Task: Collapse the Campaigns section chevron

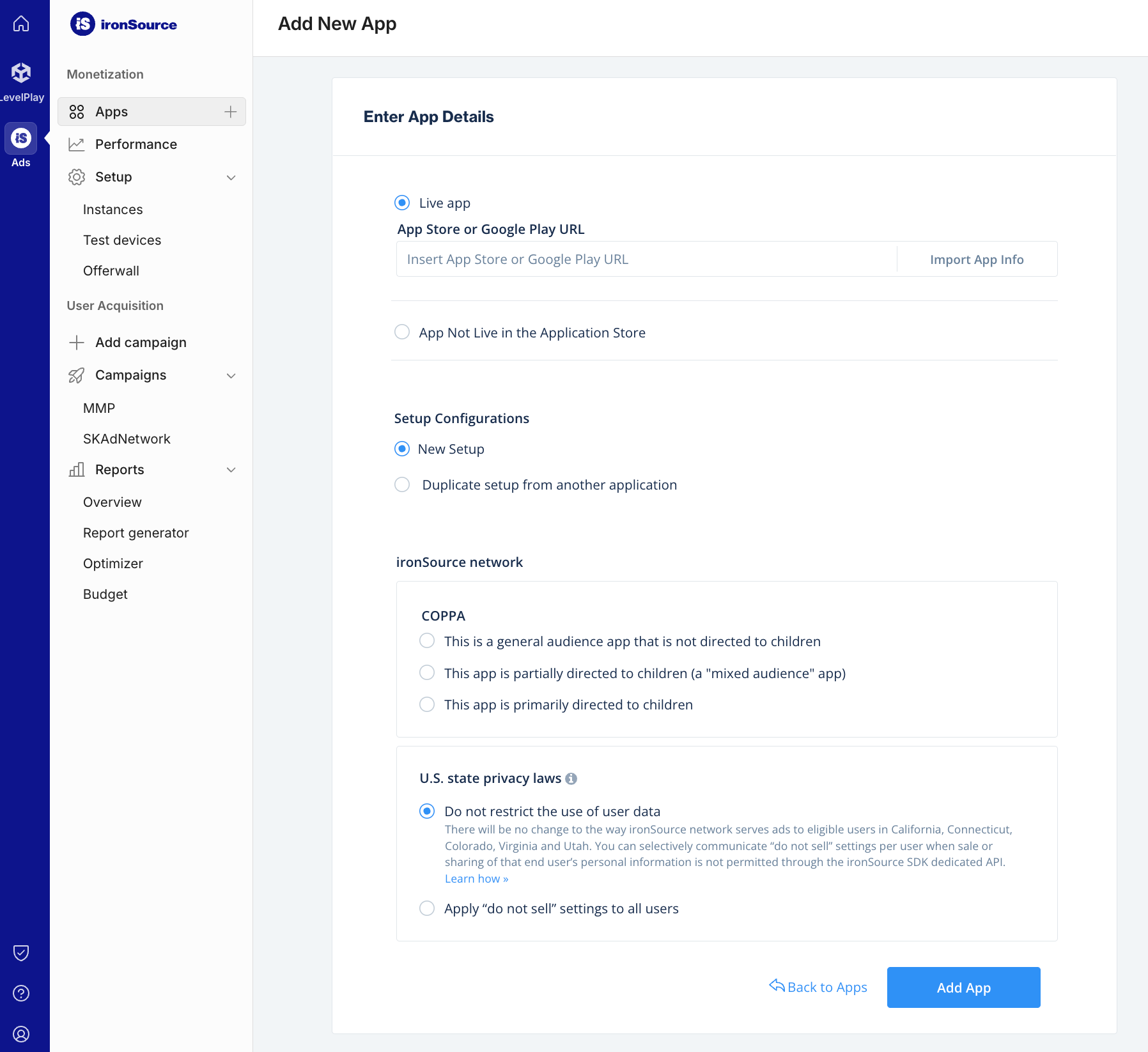Action: point(231,376)
